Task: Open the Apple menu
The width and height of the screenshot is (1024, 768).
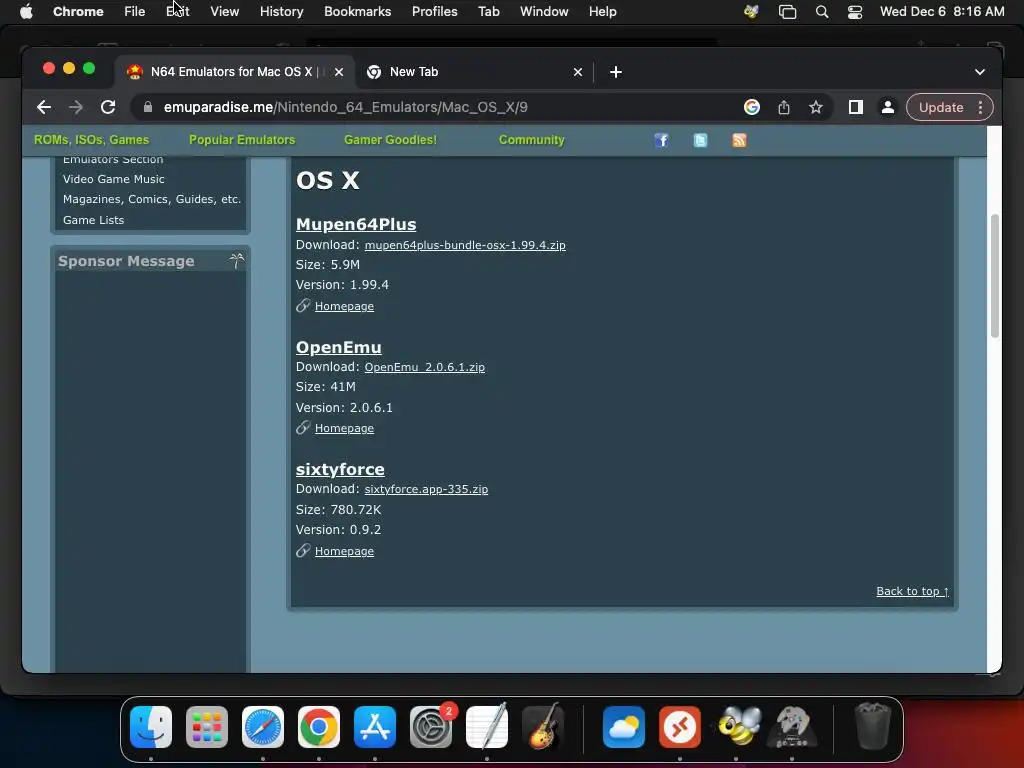Action: (26, 12)
